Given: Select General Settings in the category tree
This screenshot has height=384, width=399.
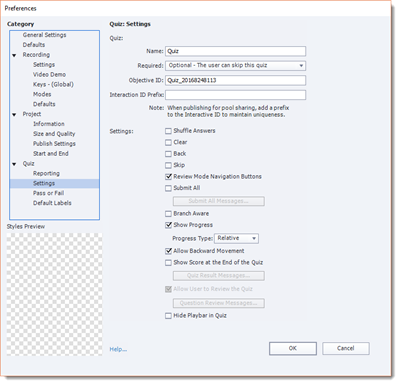Looking at the screenshot, I should pos(44,35).
